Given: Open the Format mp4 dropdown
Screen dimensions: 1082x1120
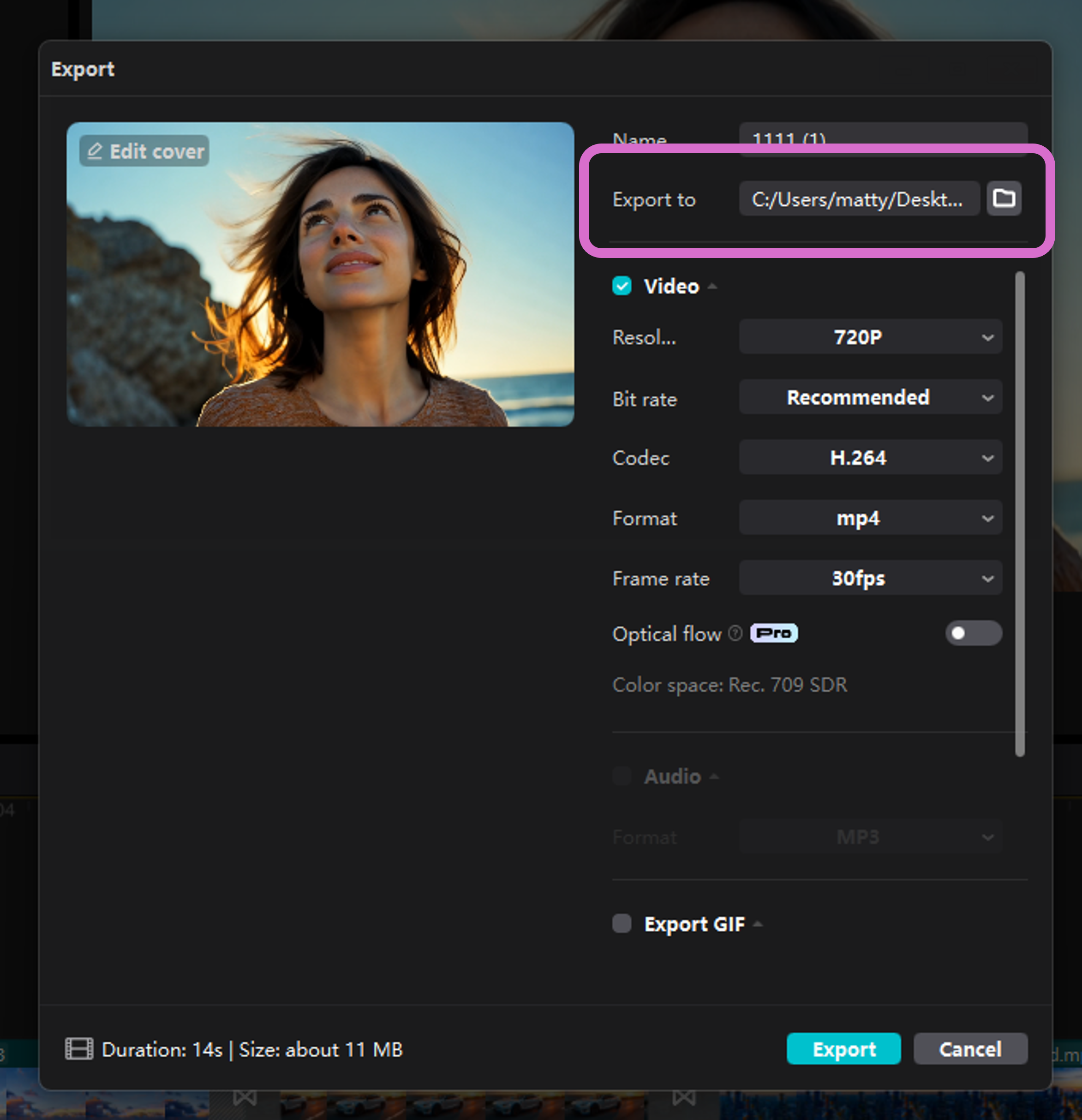Looking at the screenshot, I should point(870,518).
